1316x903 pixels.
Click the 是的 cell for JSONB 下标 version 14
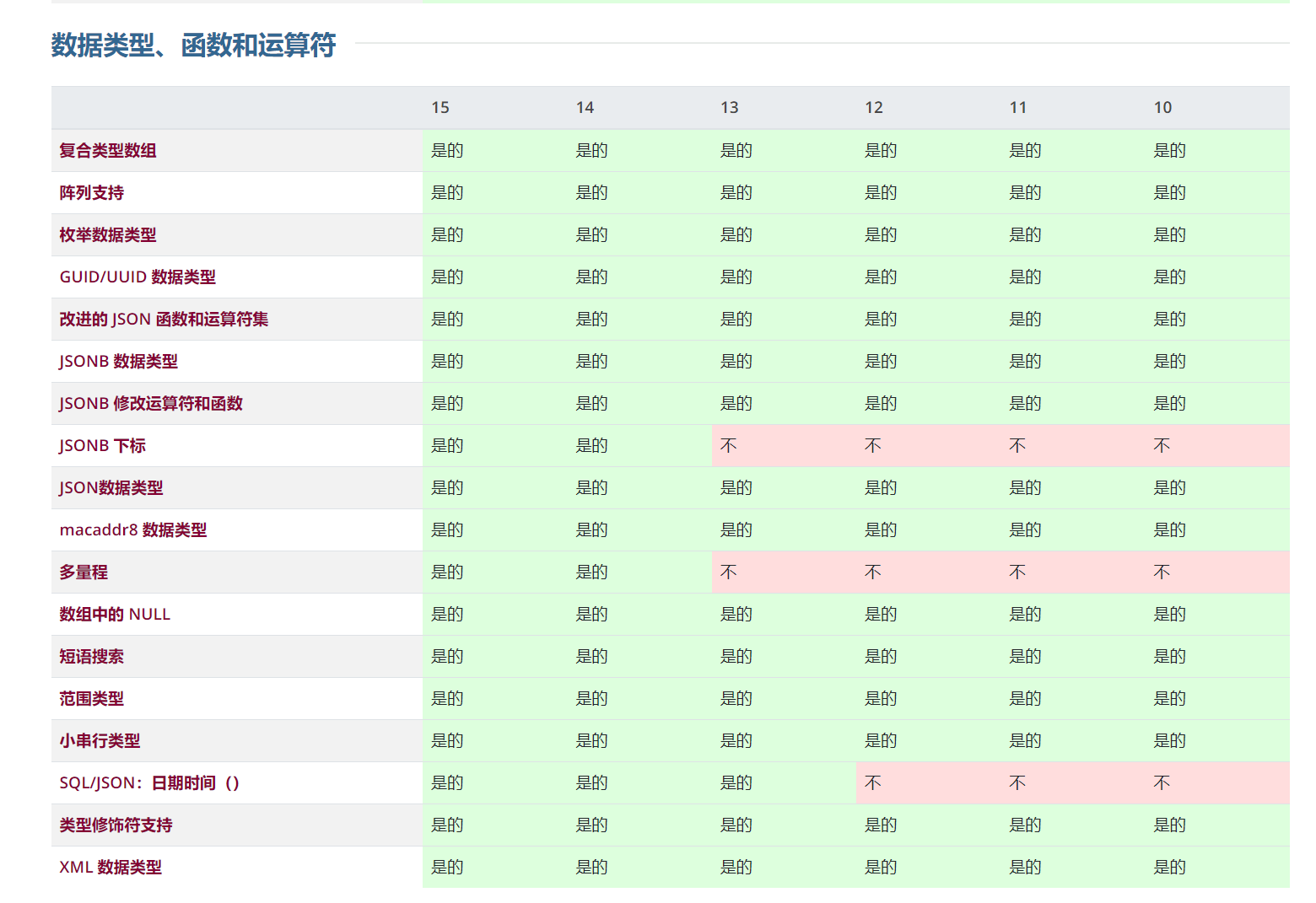[x=639, y=446]
